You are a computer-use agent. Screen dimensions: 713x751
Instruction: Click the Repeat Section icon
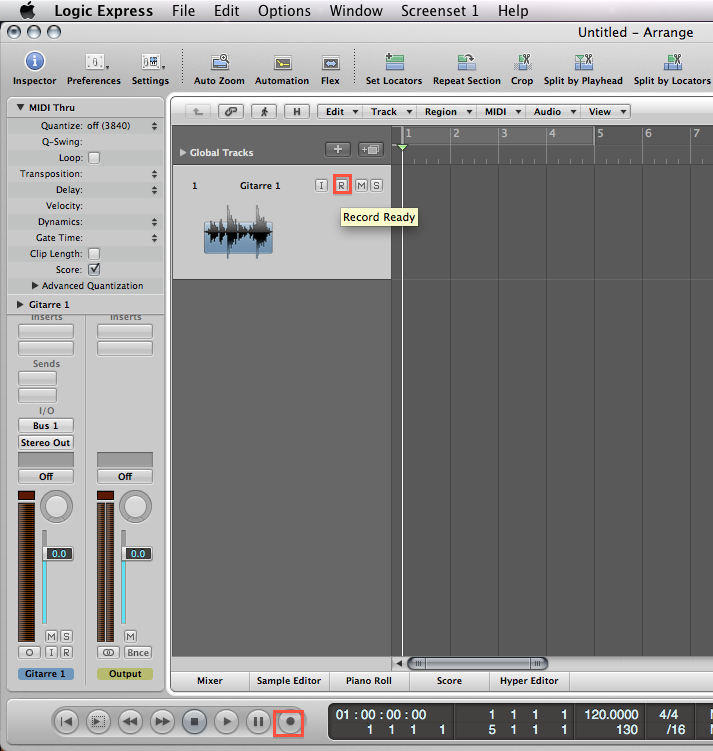coord(466,62)
